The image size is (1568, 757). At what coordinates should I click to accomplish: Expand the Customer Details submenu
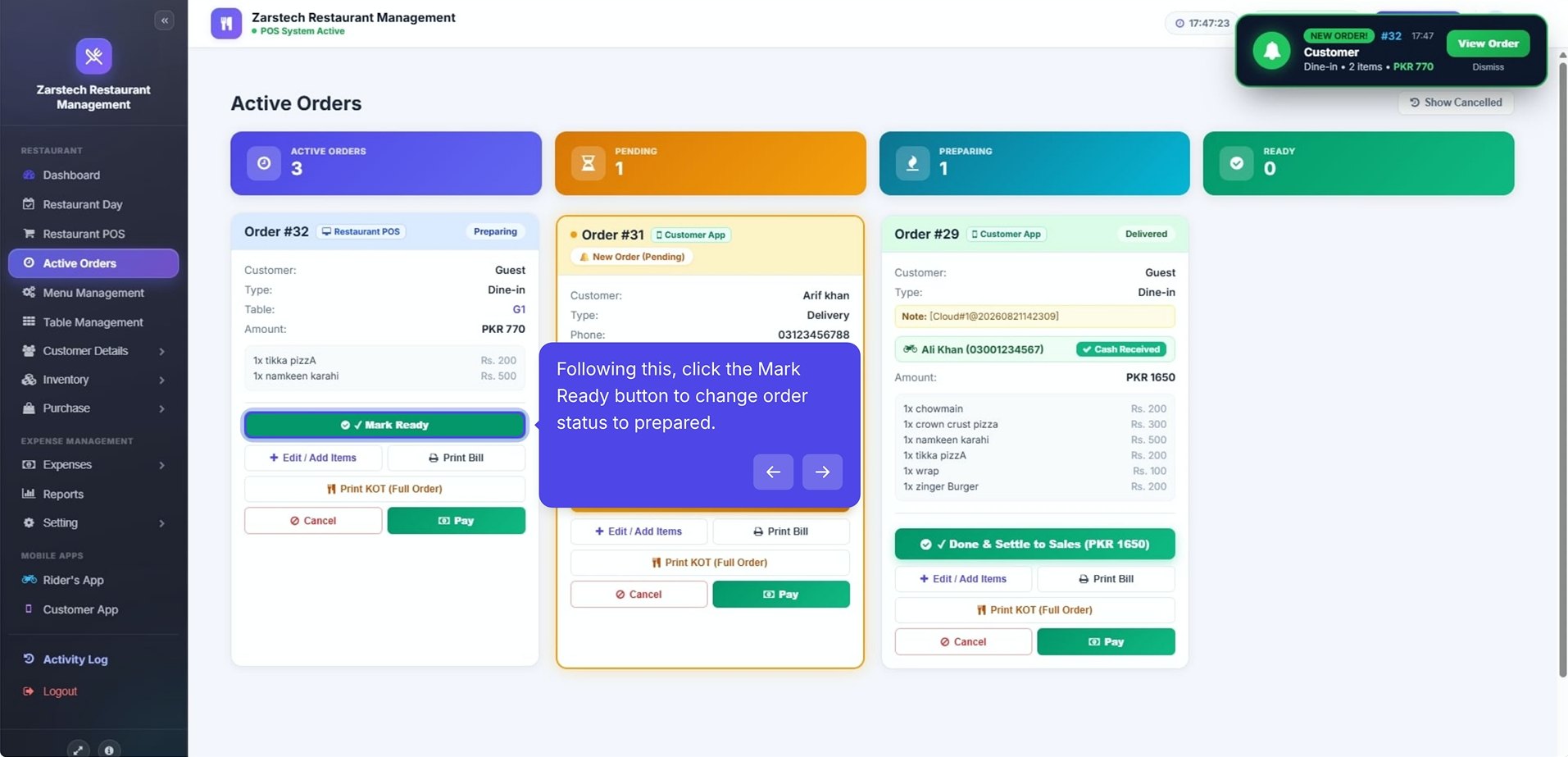click(x=93, y=351)
